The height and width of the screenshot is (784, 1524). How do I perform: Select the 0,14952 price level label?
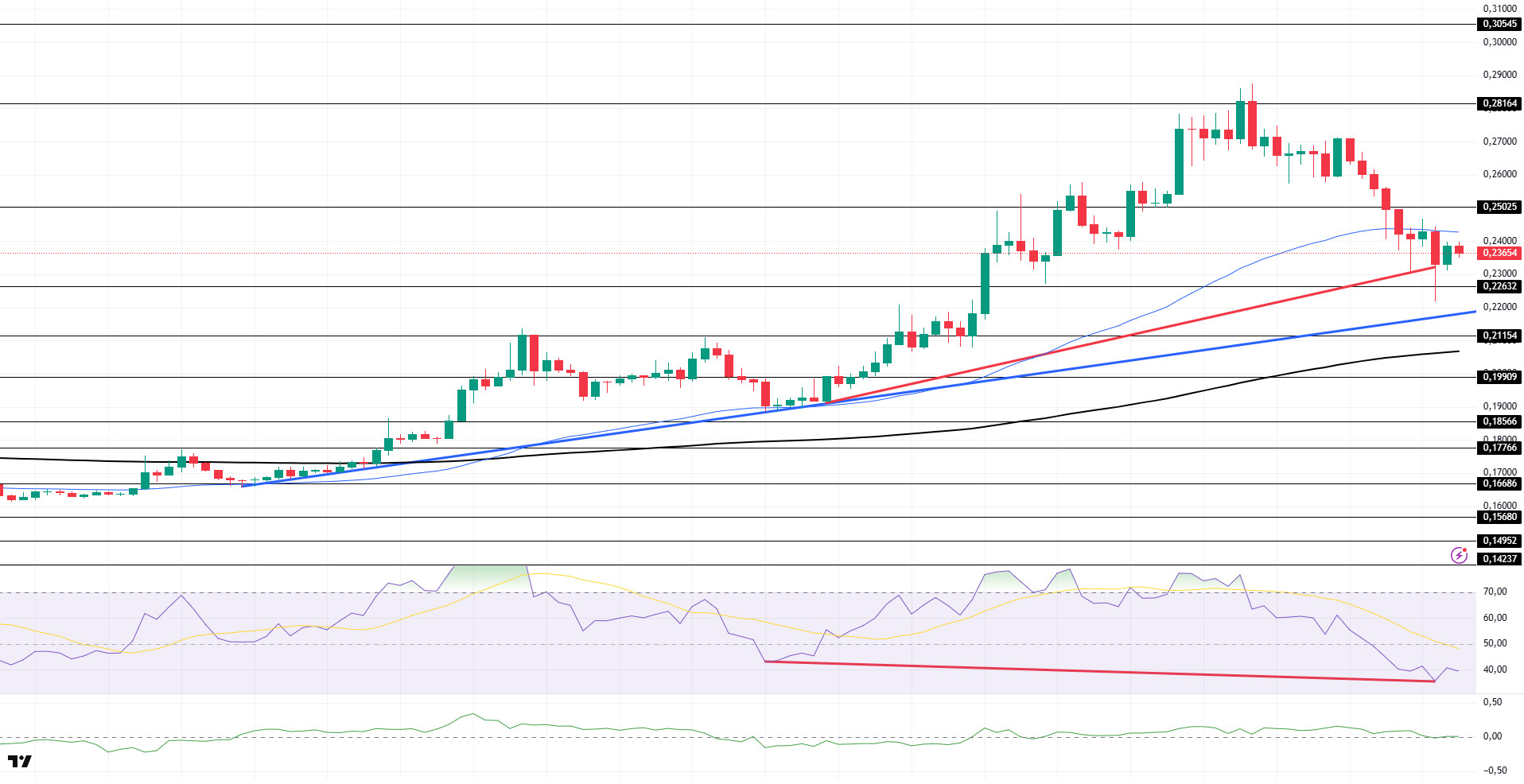tap(1499, 541)
